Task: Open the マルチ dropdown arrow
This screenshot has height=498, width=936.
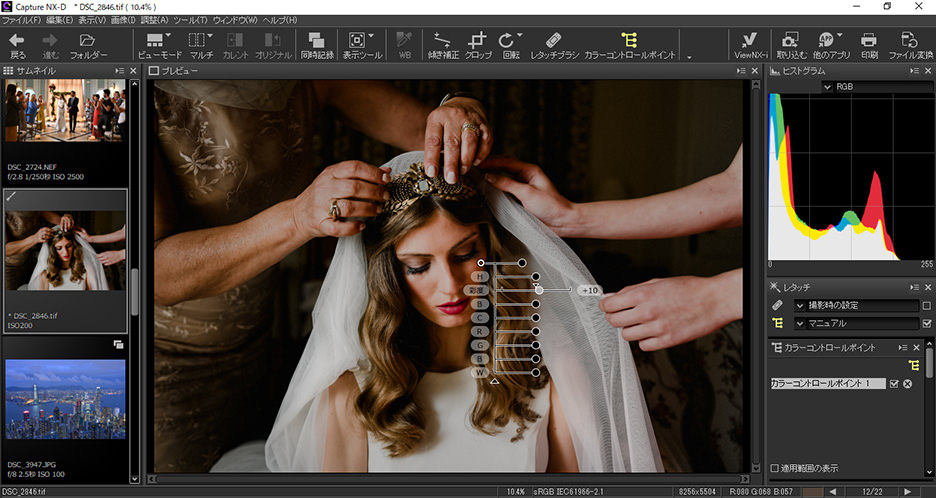Action: (210, 36)
